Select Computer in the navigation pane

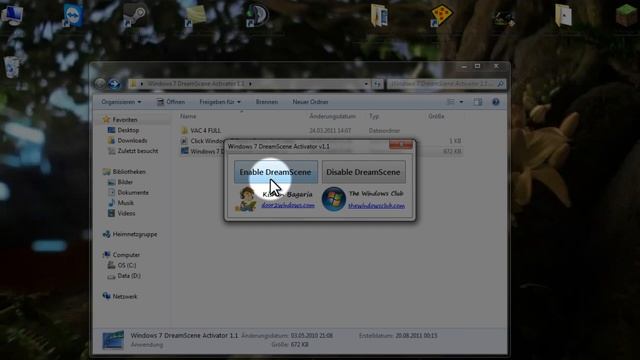click(x=126, y=255)
